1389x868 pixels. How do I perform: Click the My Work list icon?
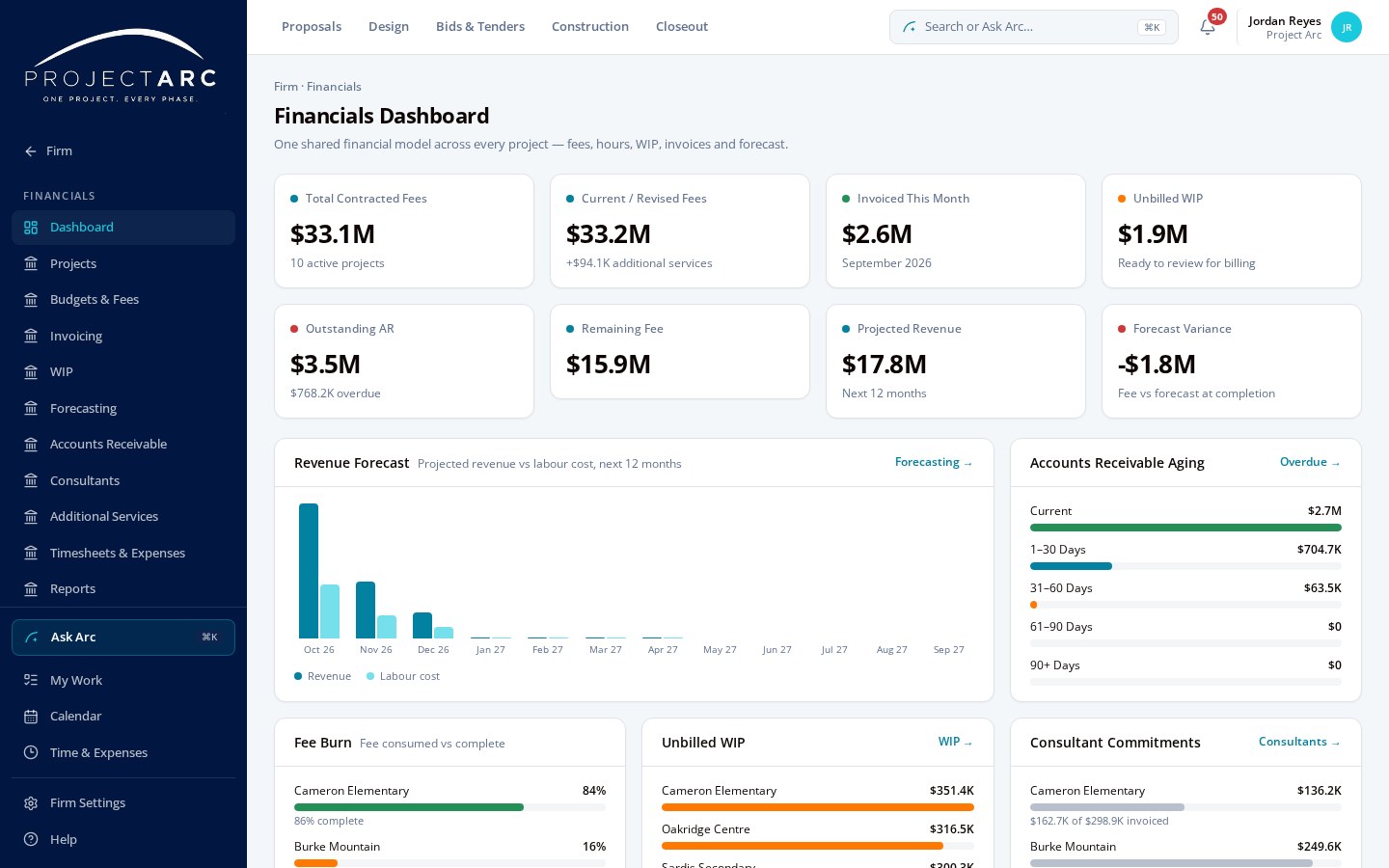point(31,681)
